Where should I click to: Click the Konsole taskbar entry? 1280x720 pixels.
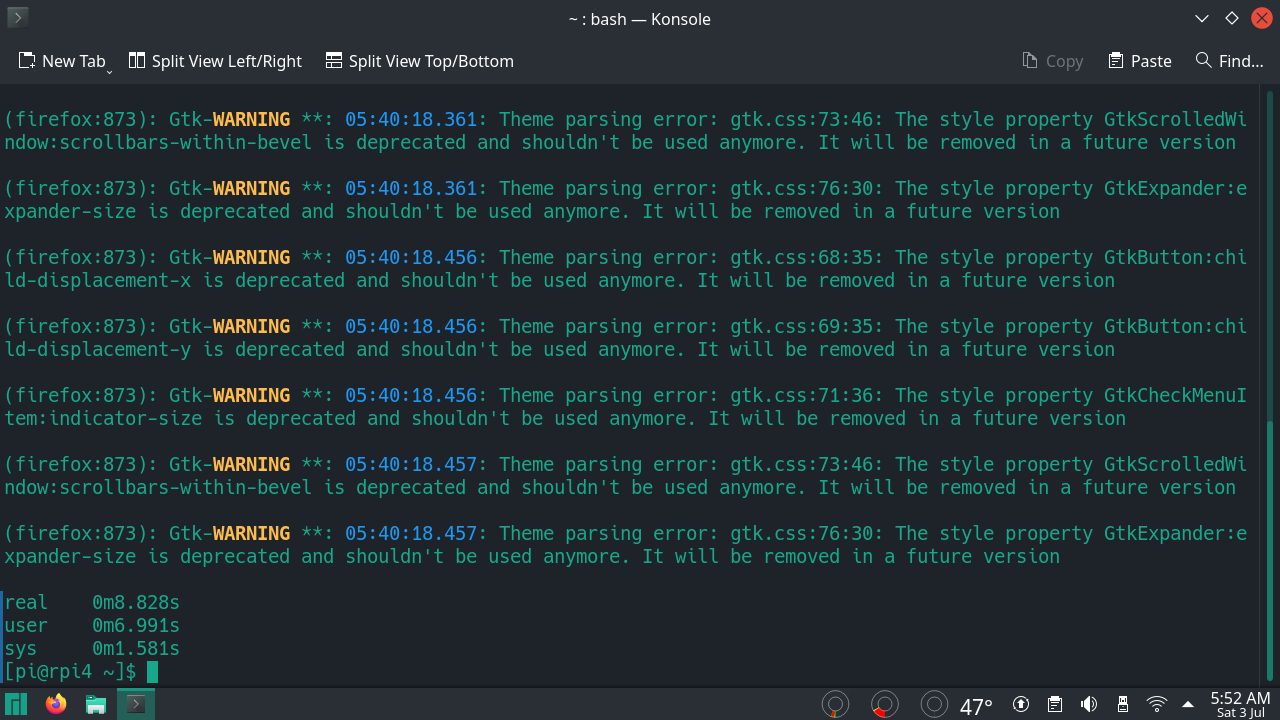coord(136,705)
